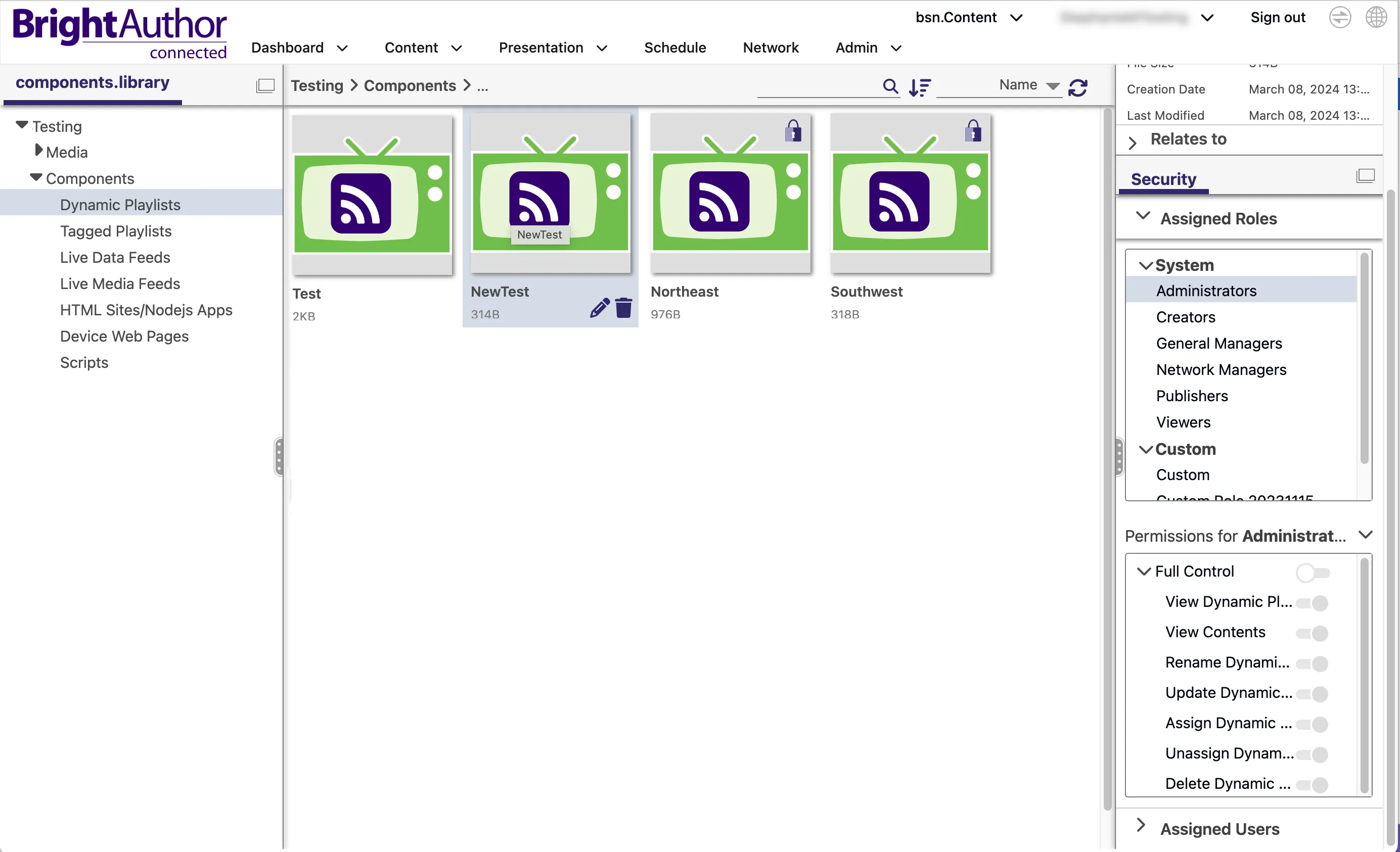The width and height of the screenshot is (1400, 852).
Task: Click Sign out
Action: [1277, 17]
